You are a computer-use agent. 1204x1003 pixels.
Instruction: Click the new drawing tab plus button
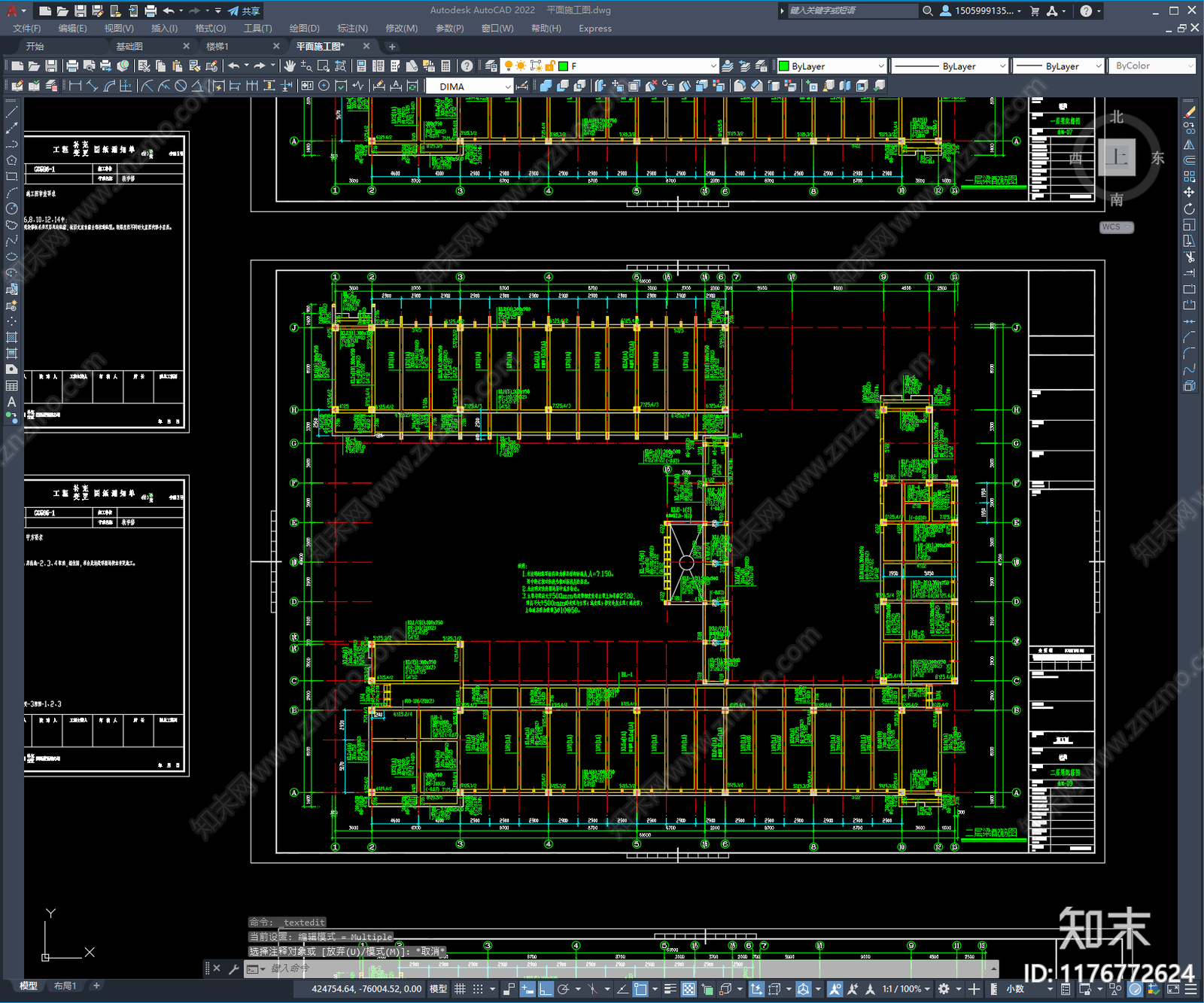[x=391, y=47]
